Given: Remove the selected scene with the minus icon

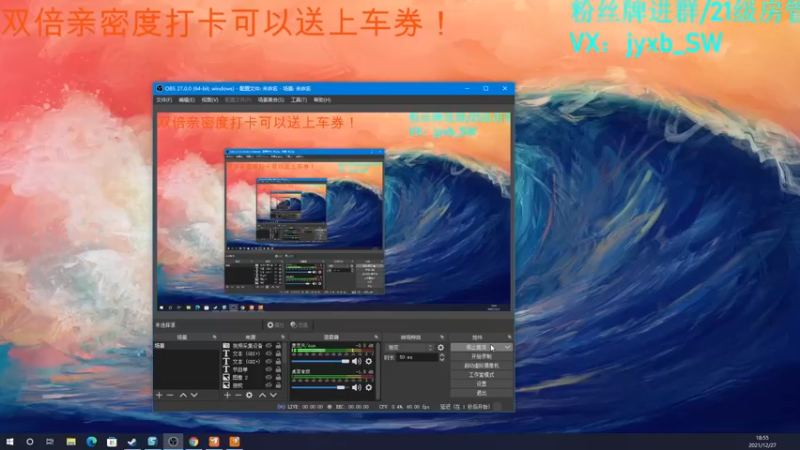Looking at the screenshot, I should point(170,395).
